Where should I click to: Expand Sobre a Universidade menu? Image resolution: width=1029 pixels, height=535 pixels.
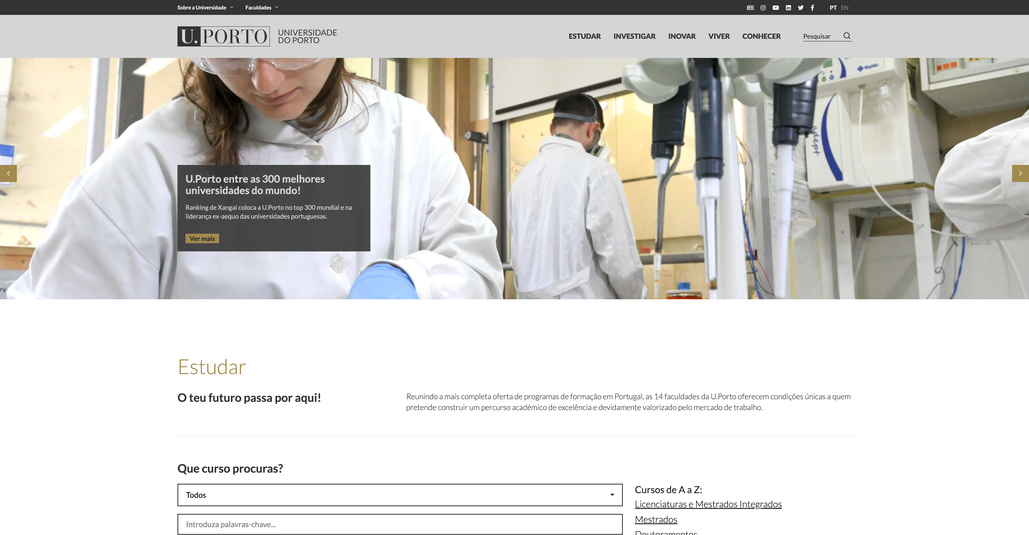coord(205,8)
